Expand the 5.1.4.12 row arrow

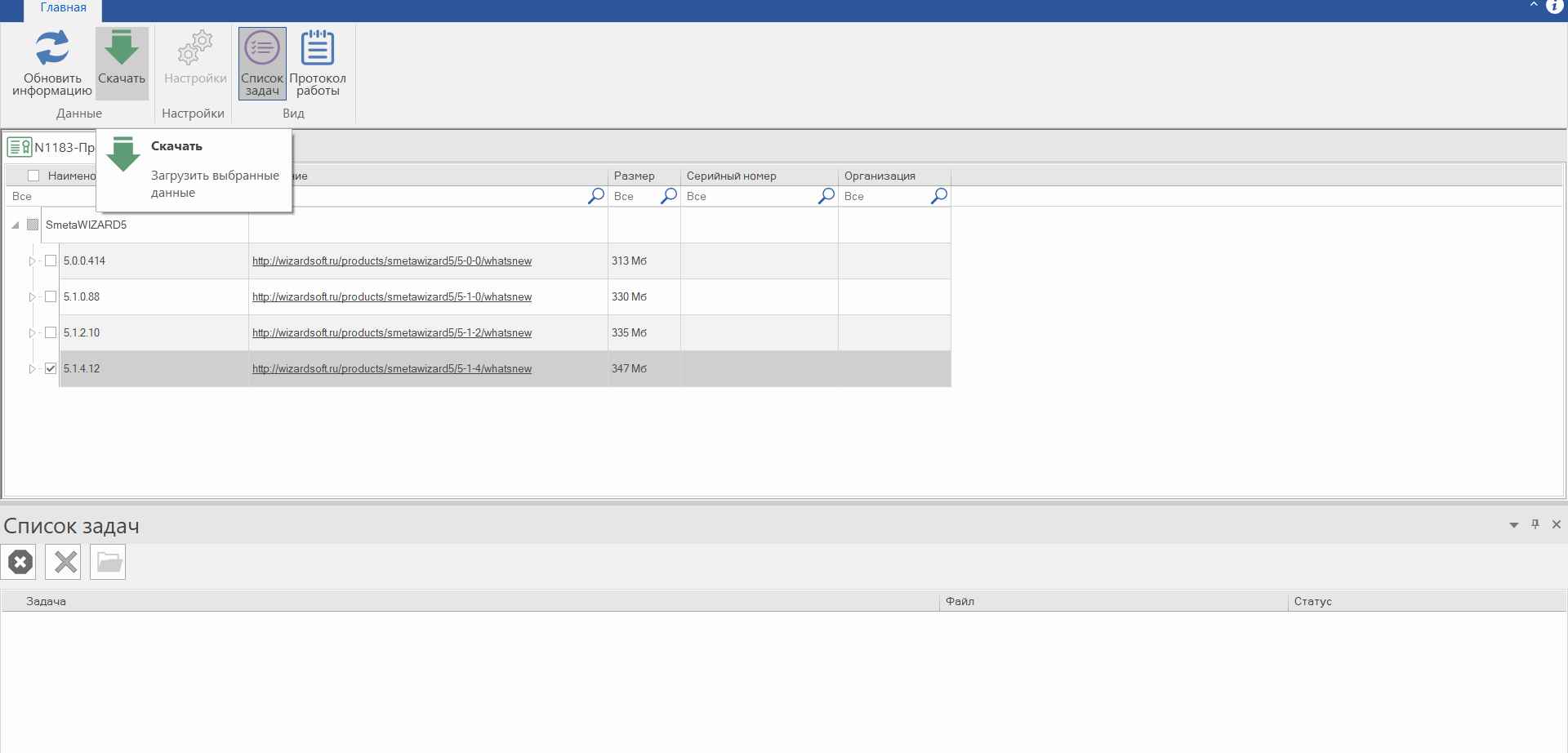point(33,369)
